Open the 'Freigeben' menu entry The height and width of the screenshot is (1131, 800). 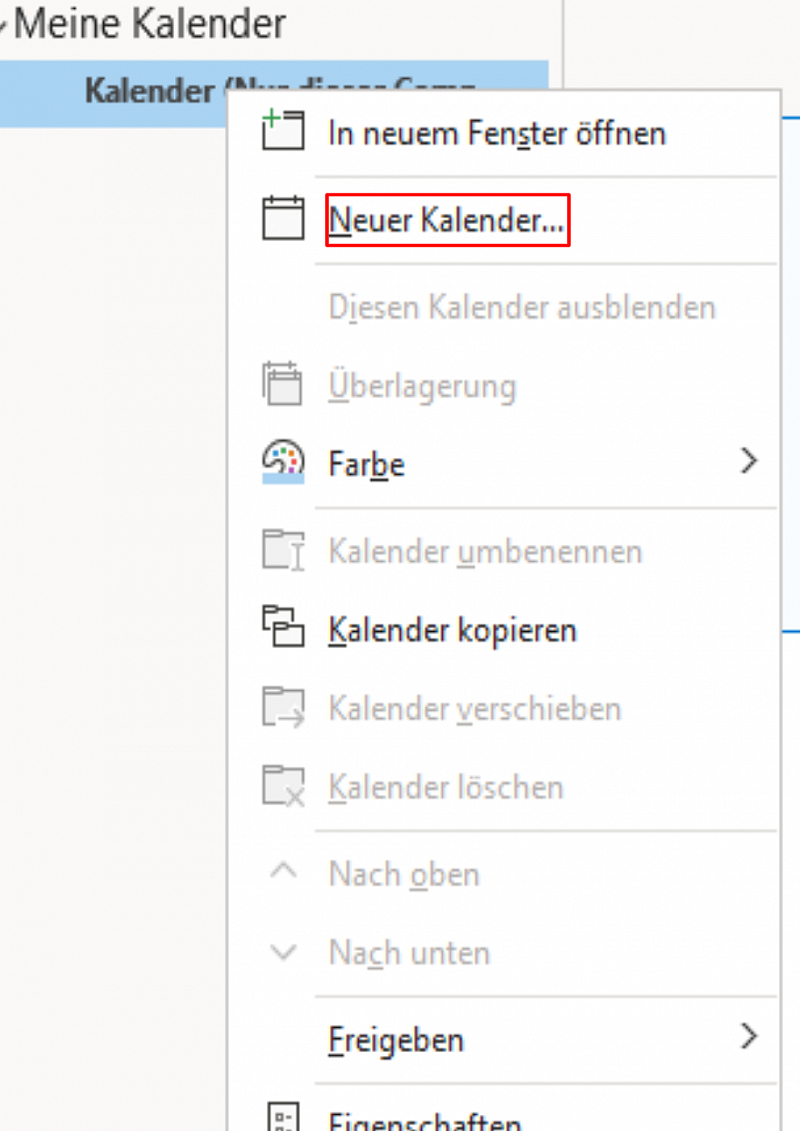point(396,1040)
